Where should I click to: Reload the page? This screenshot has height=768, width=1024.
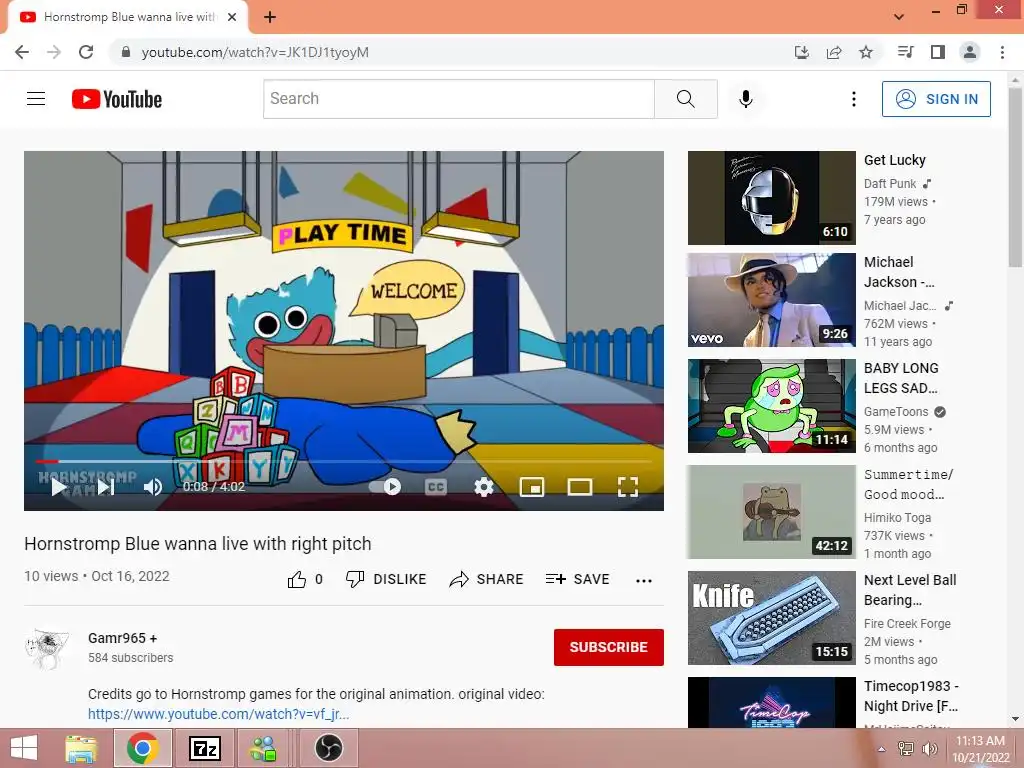click(x=86, y=52)
